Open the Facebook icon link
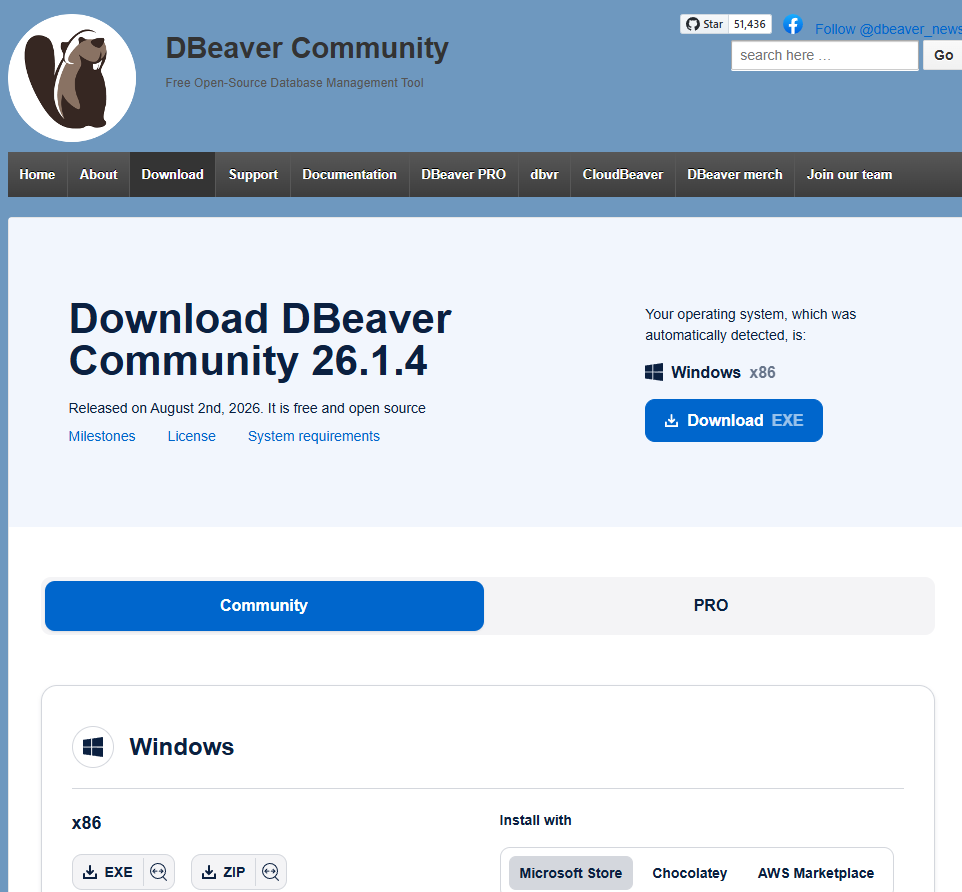962x892 pixels. tap(793, 25)
